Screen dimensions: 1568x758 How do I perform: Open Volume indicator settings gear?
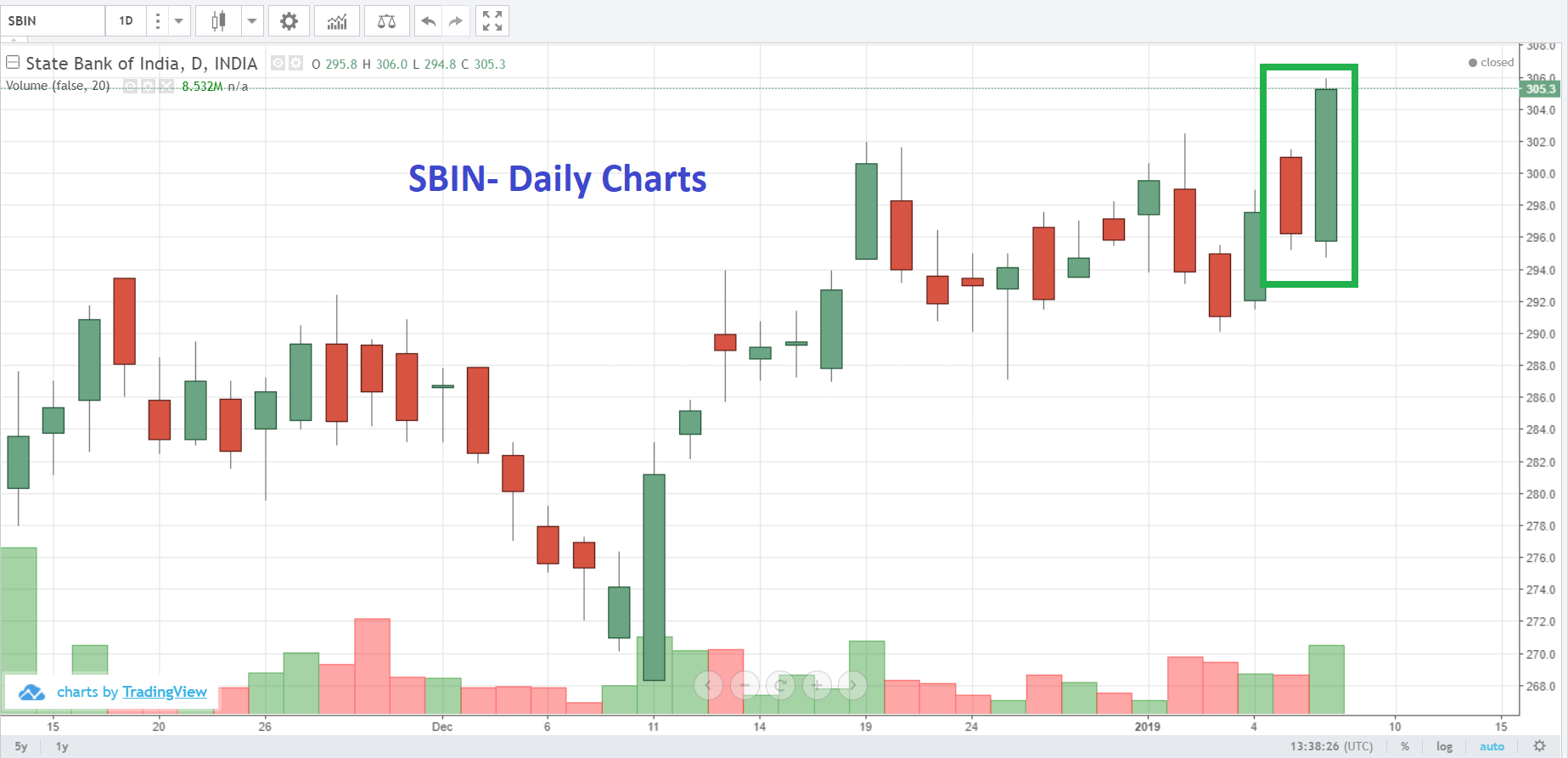coord(149,86)
